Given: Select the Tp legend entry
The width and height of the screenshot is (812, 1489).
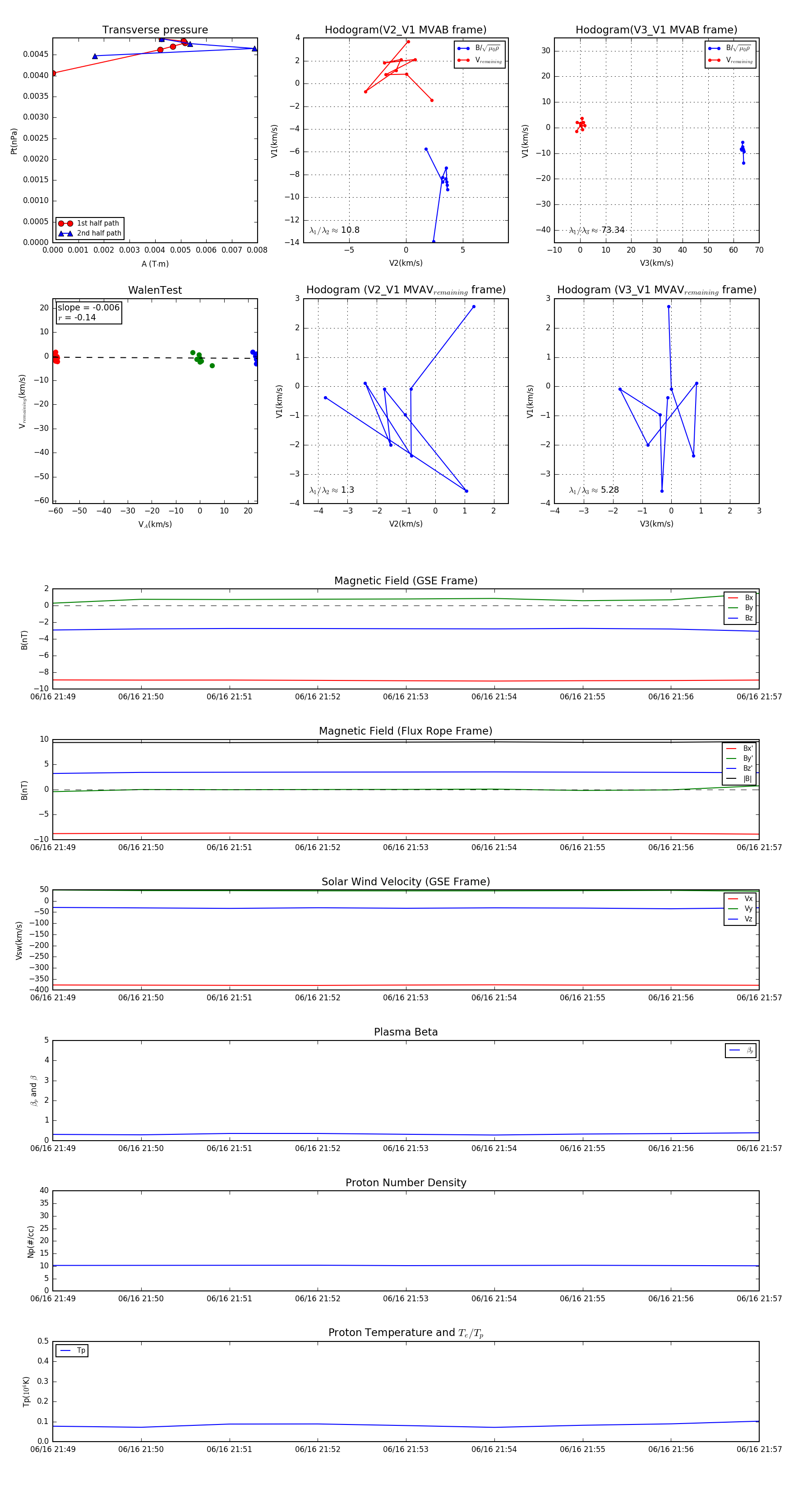Looking at the screenshot, I should [72, 1350].
